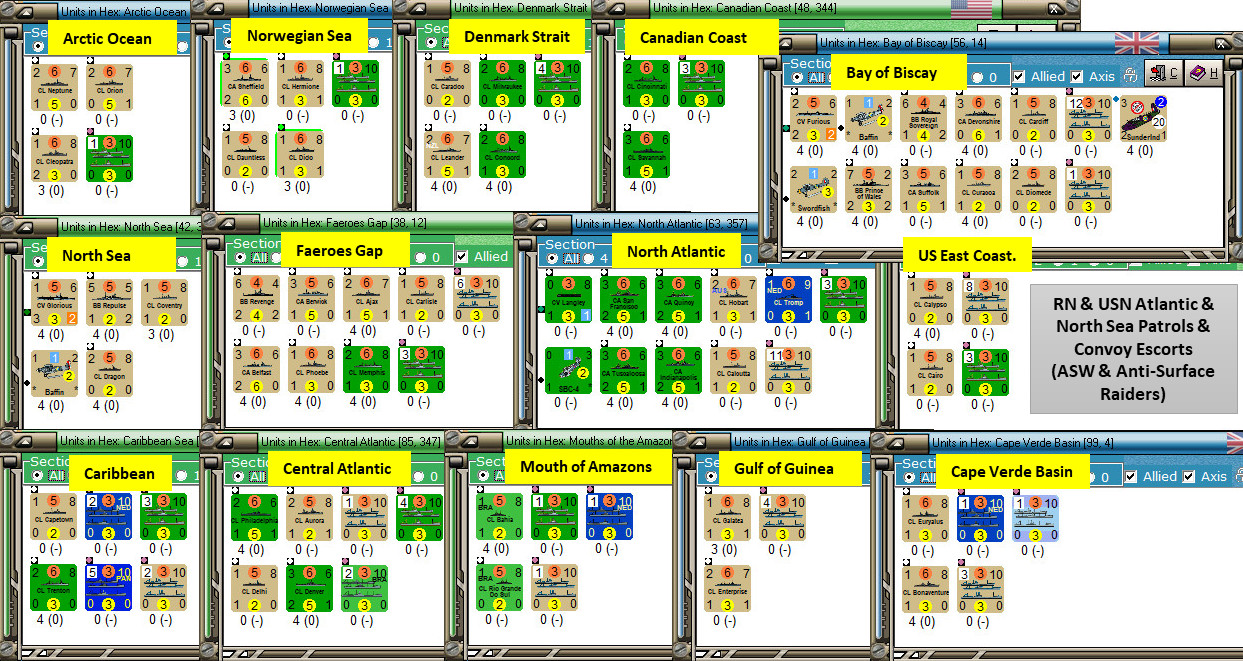Choose the Sunderland flying boat counter
Screen dimensions: 1243x661
tap(1143, 119)
